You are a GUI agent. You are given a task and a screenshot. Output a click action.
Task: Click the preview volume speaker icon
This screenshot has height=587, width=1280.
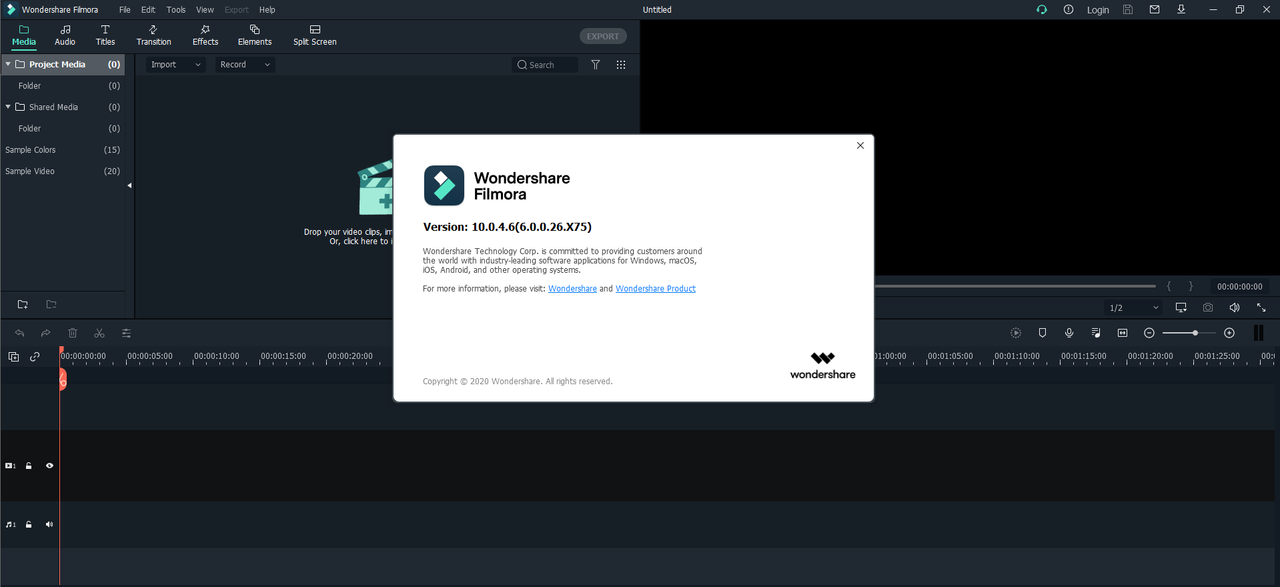(1234, 307)
